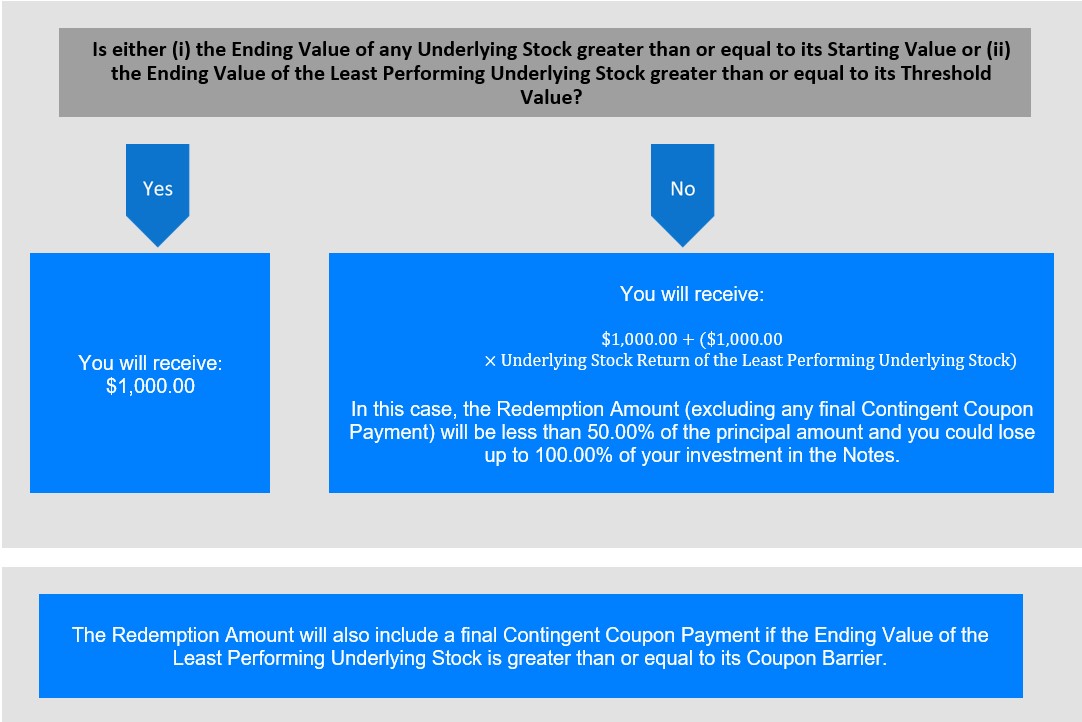1082x722 pixels.
Task: Click the white divider between the gray panels
Action: click(x=541, y=558)
